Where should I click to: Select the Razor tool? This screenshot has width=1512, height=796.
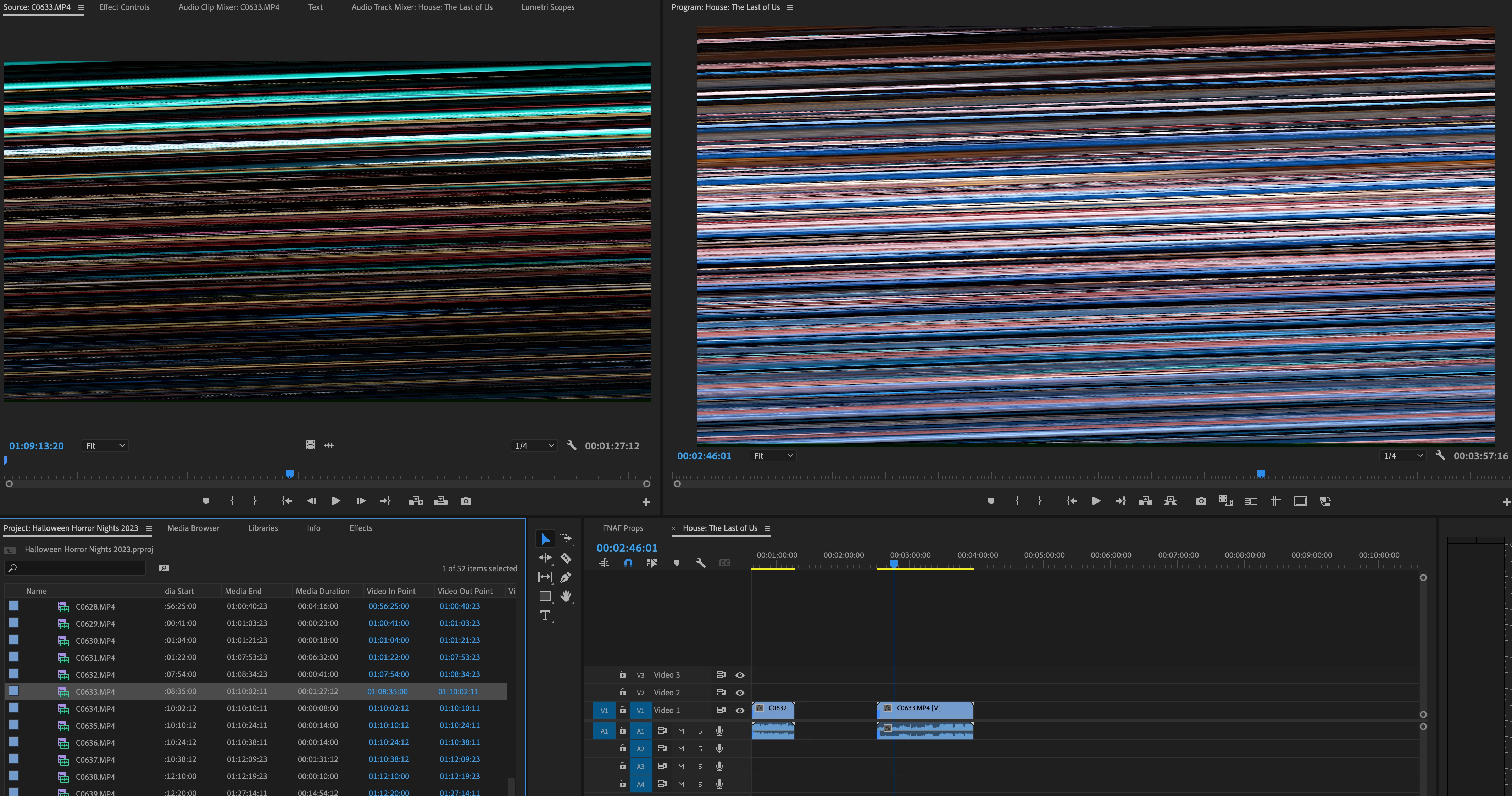click(x=566, y=558)
